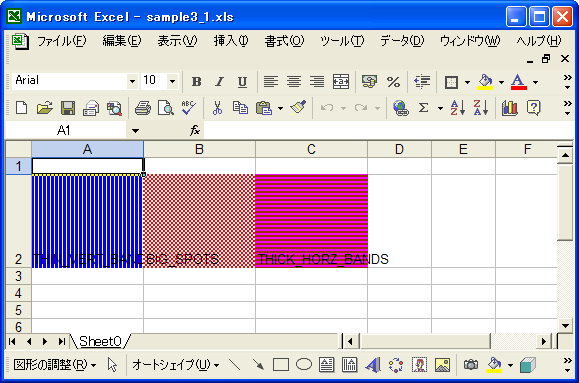Viewport: 579px width, 383px height.
Task: Click the Insert Function fx button
Action: click(x=195, y=130)
